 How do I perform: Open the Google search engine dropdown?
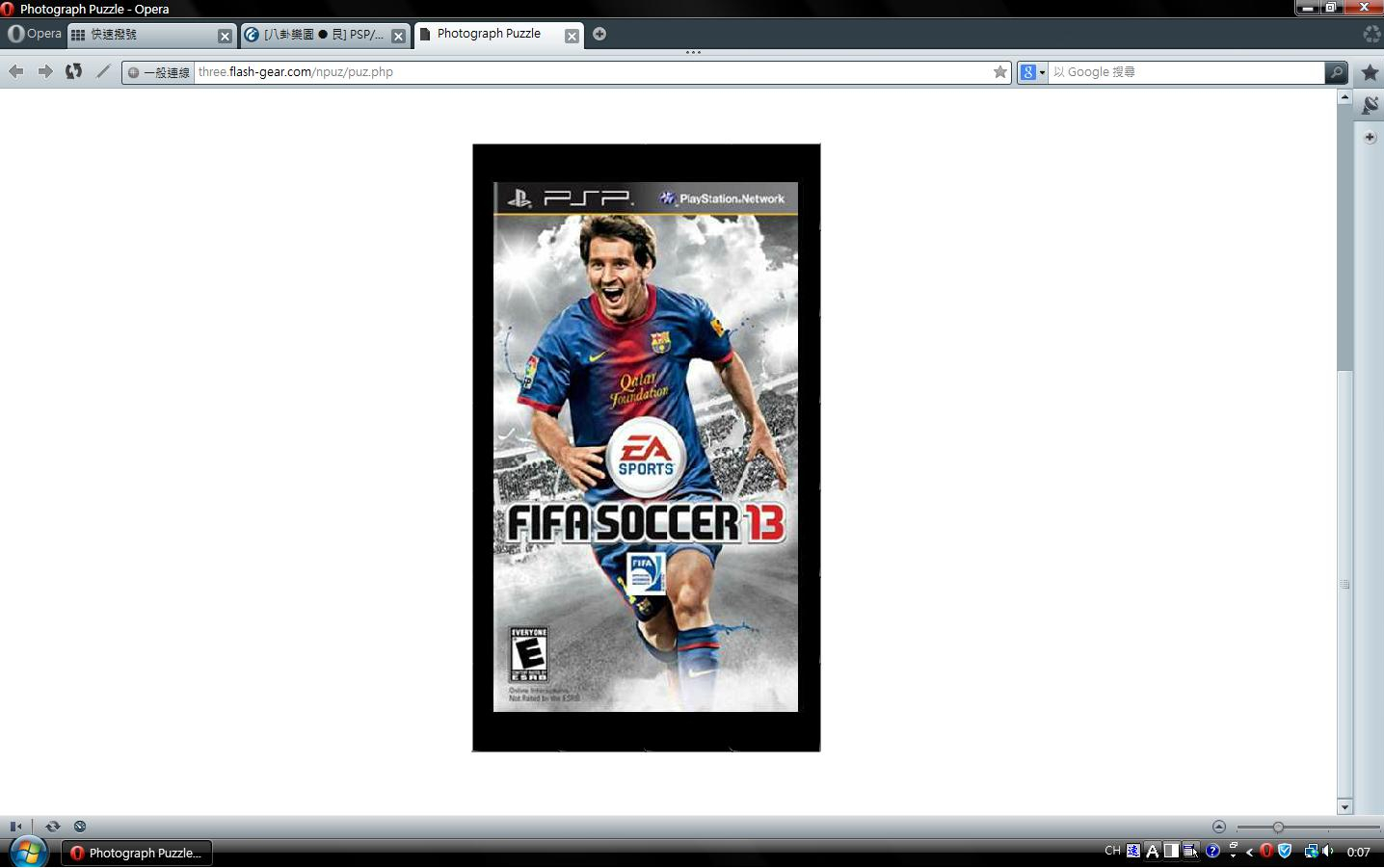point(1032,72)
